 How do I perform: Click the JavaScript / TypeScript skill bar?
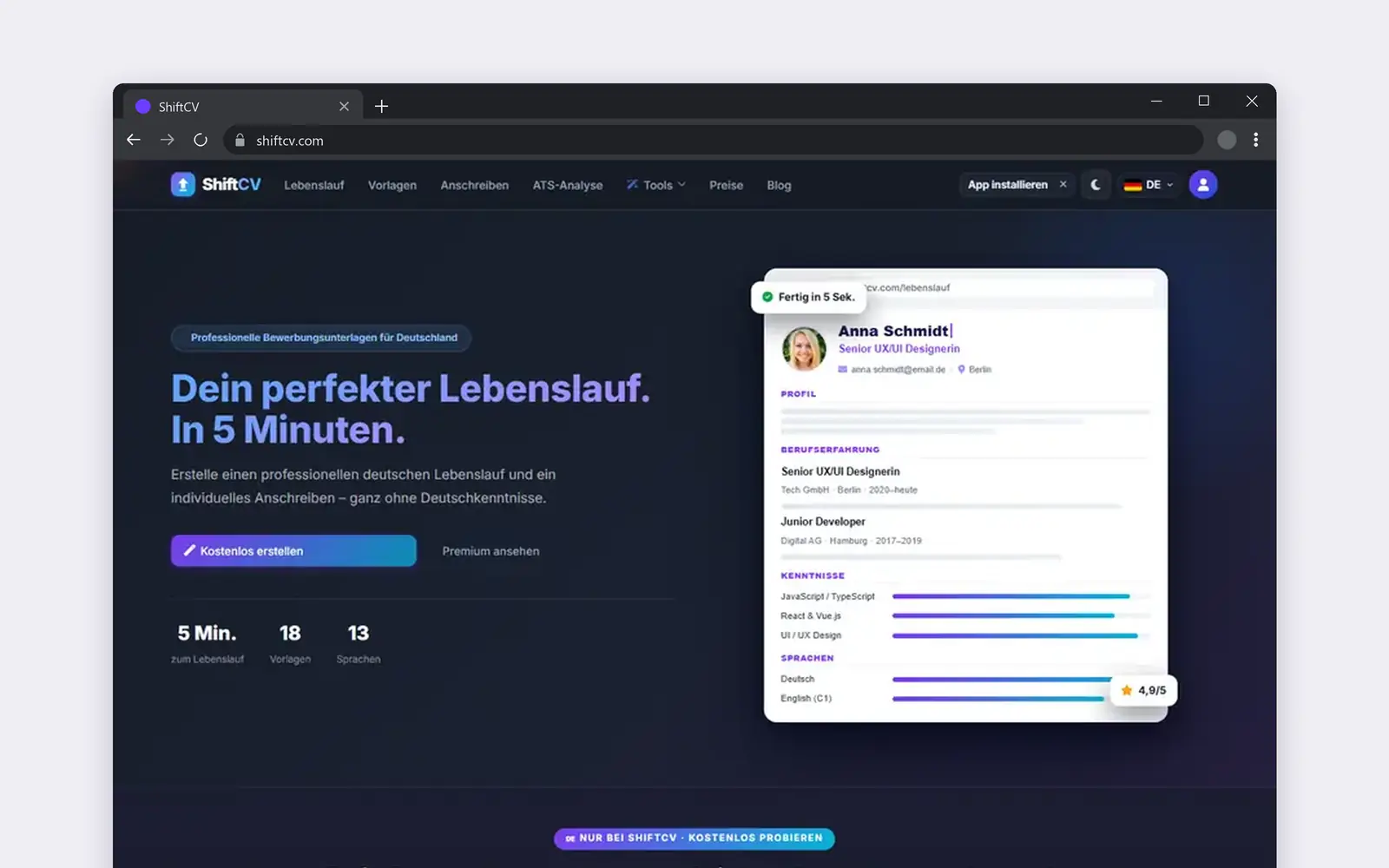pos(1021,596)
